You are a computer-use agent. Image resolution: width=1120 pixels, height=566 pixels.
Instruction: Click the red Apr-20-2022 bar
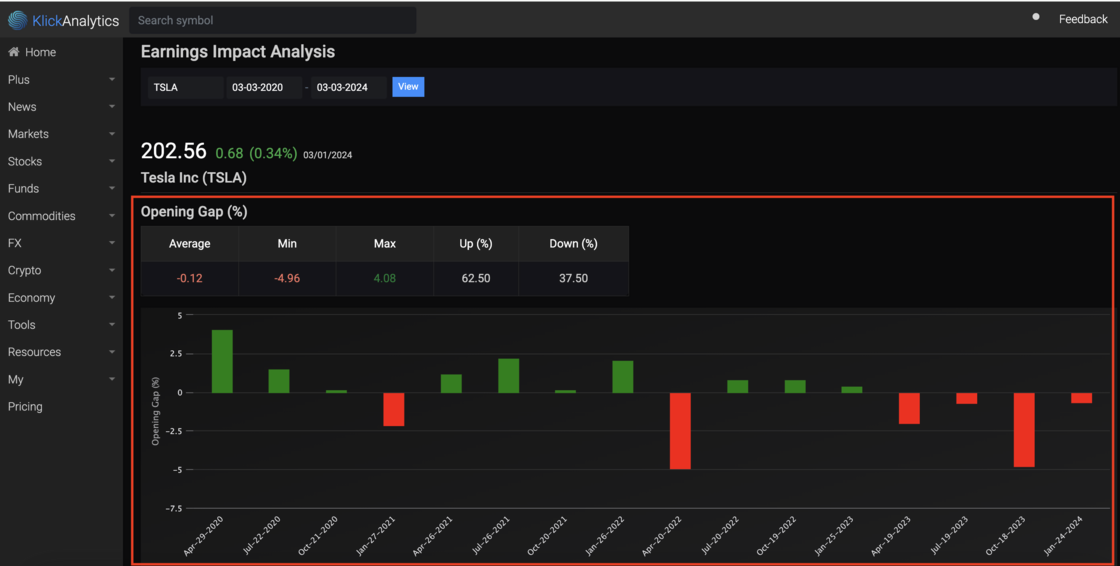click(x=680, y=431)
